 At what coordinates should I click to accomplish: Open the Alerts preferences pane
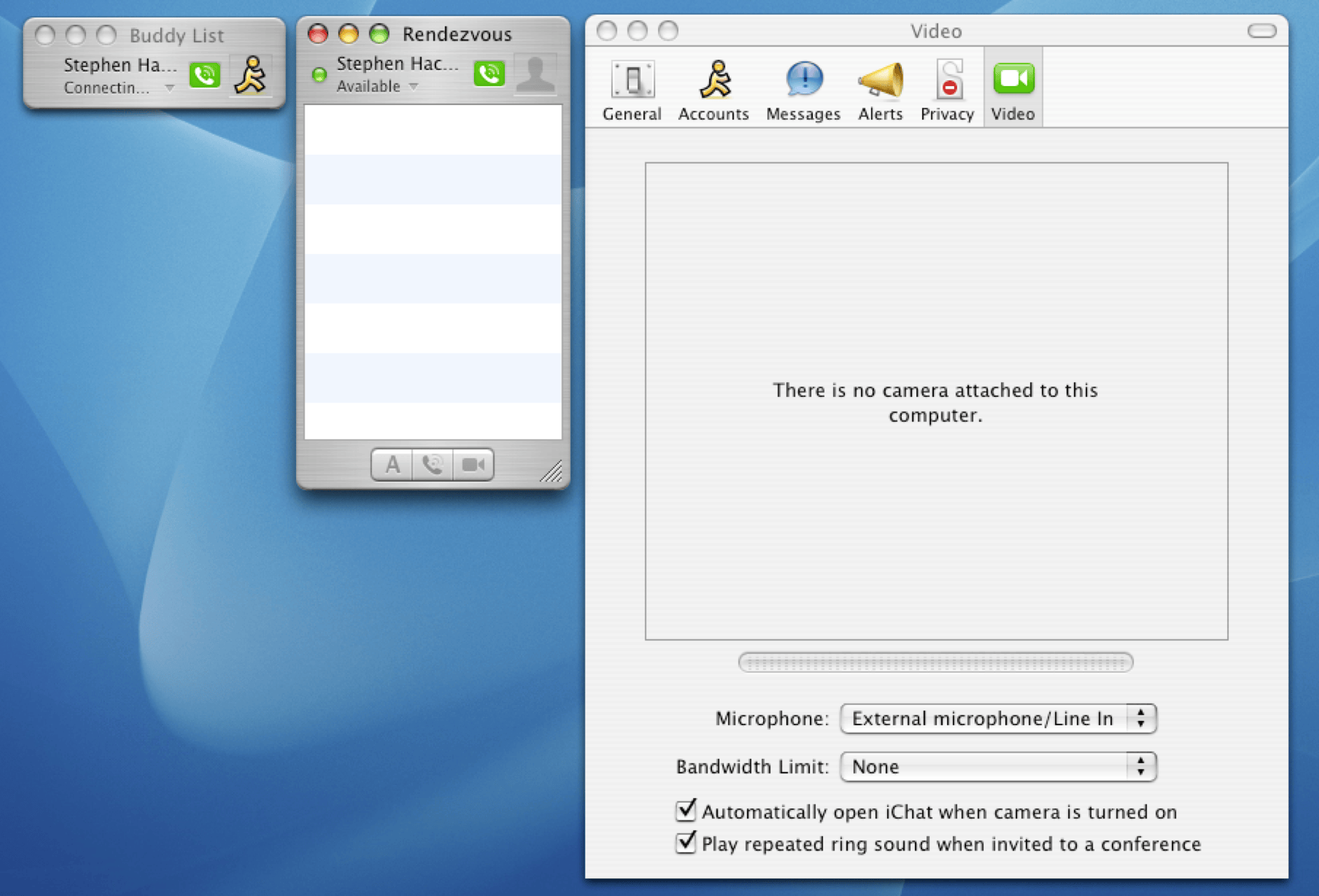tap(880, 90)
